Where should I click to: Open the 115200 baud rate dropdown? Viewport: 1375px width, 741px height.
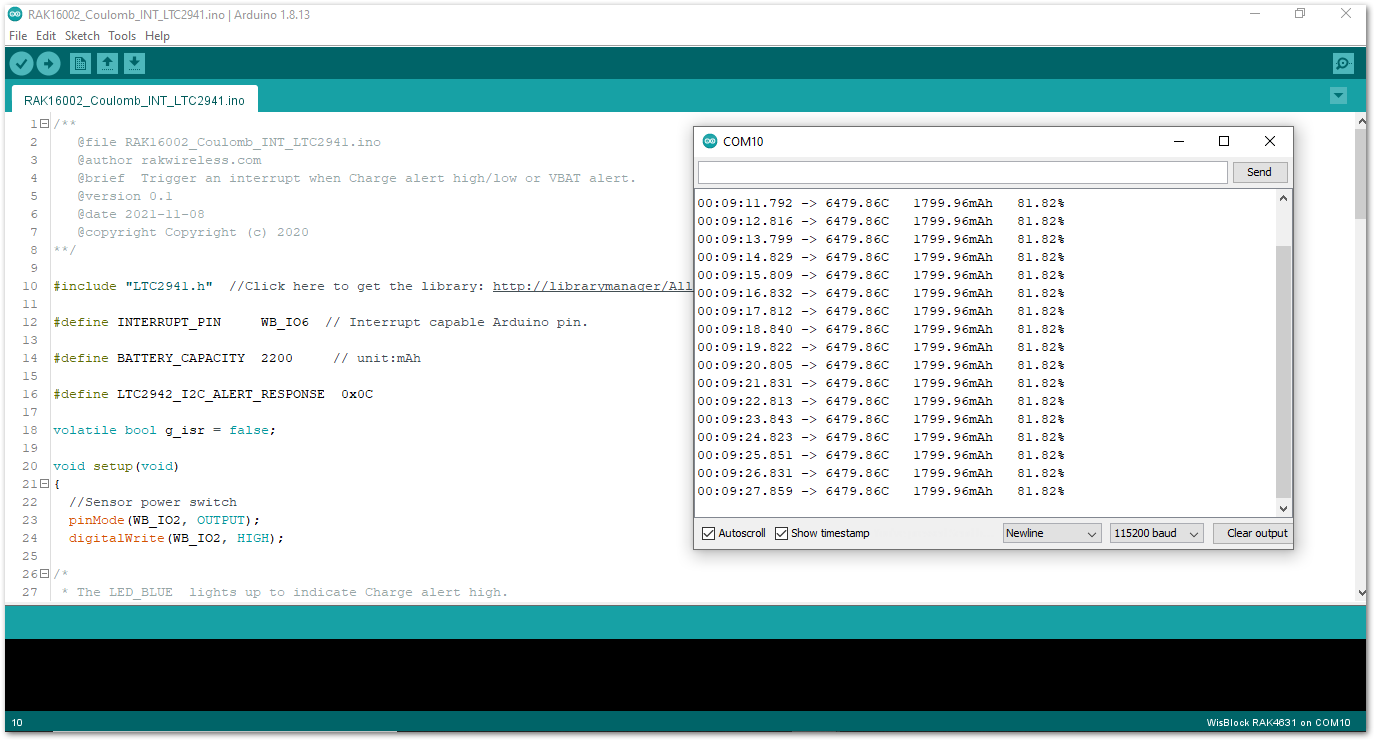pos(1156,533)
